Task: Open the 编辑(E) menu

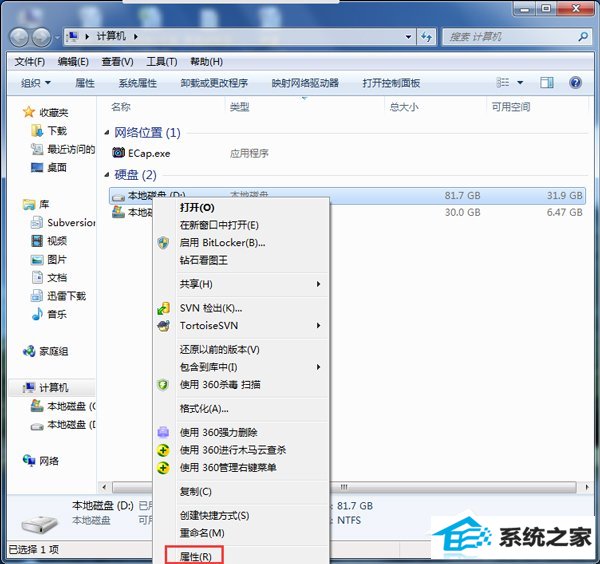Action: 73,62
